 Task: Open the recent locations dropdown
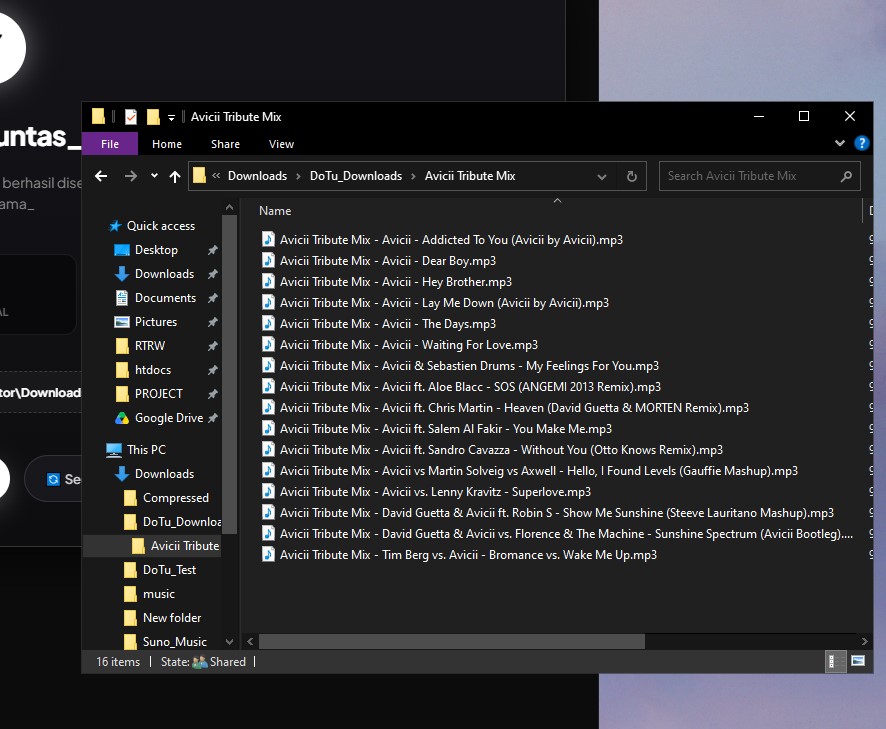click(154, 176)
